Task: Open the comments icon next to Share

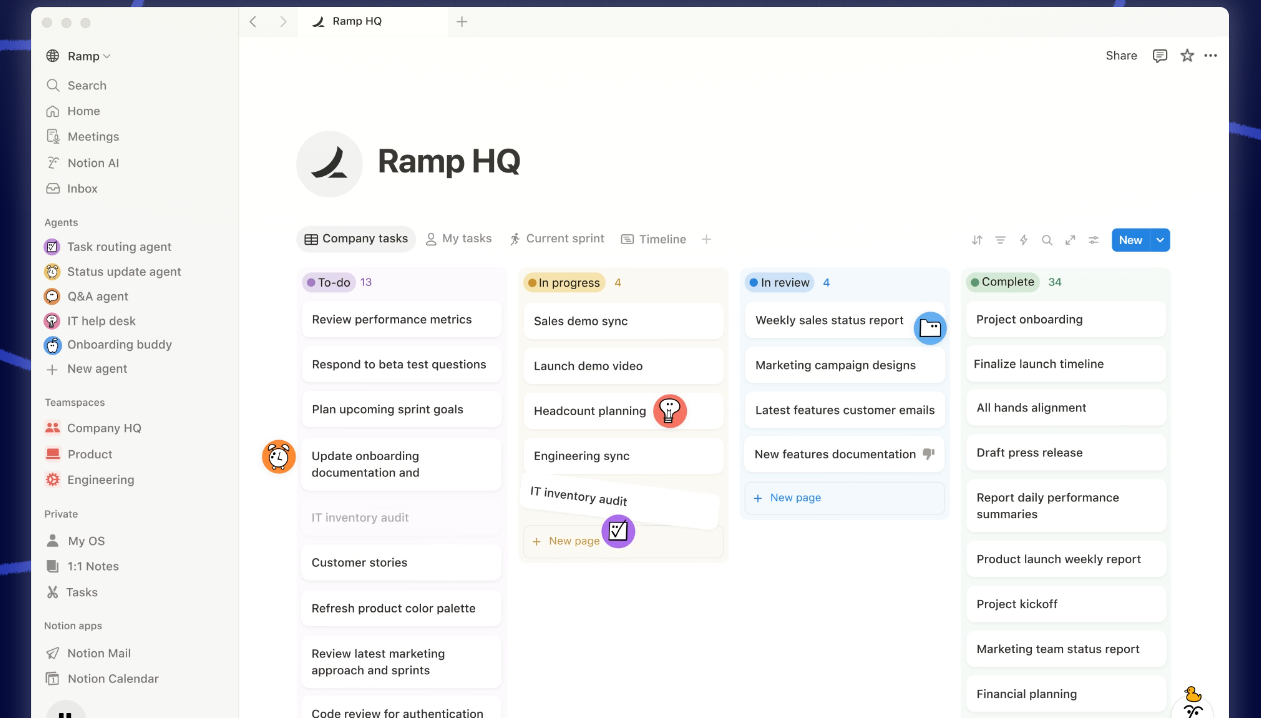Action: pos(1160,56)
